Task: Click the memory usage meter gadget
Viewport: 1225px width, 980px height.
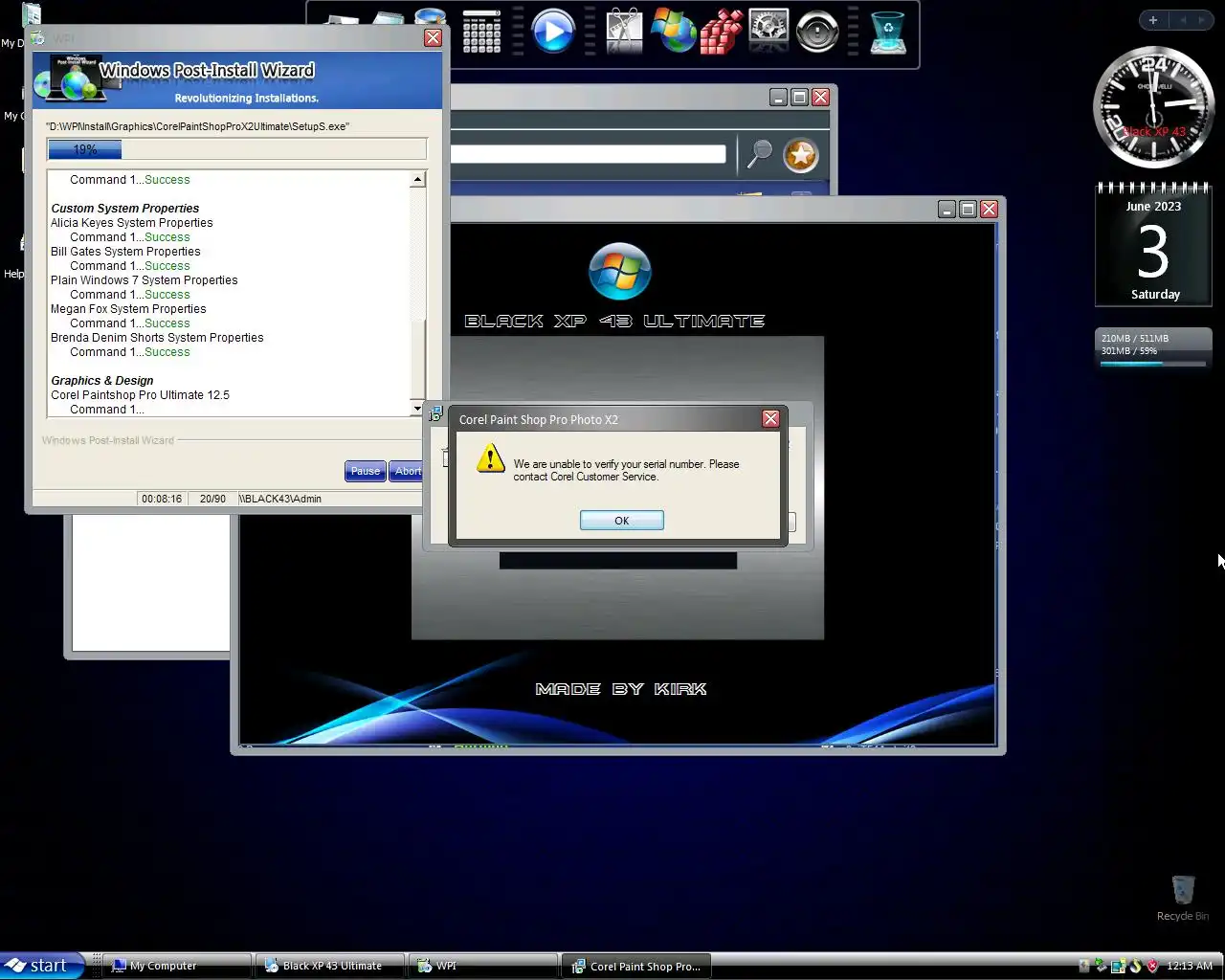Action: [1153, 348]
